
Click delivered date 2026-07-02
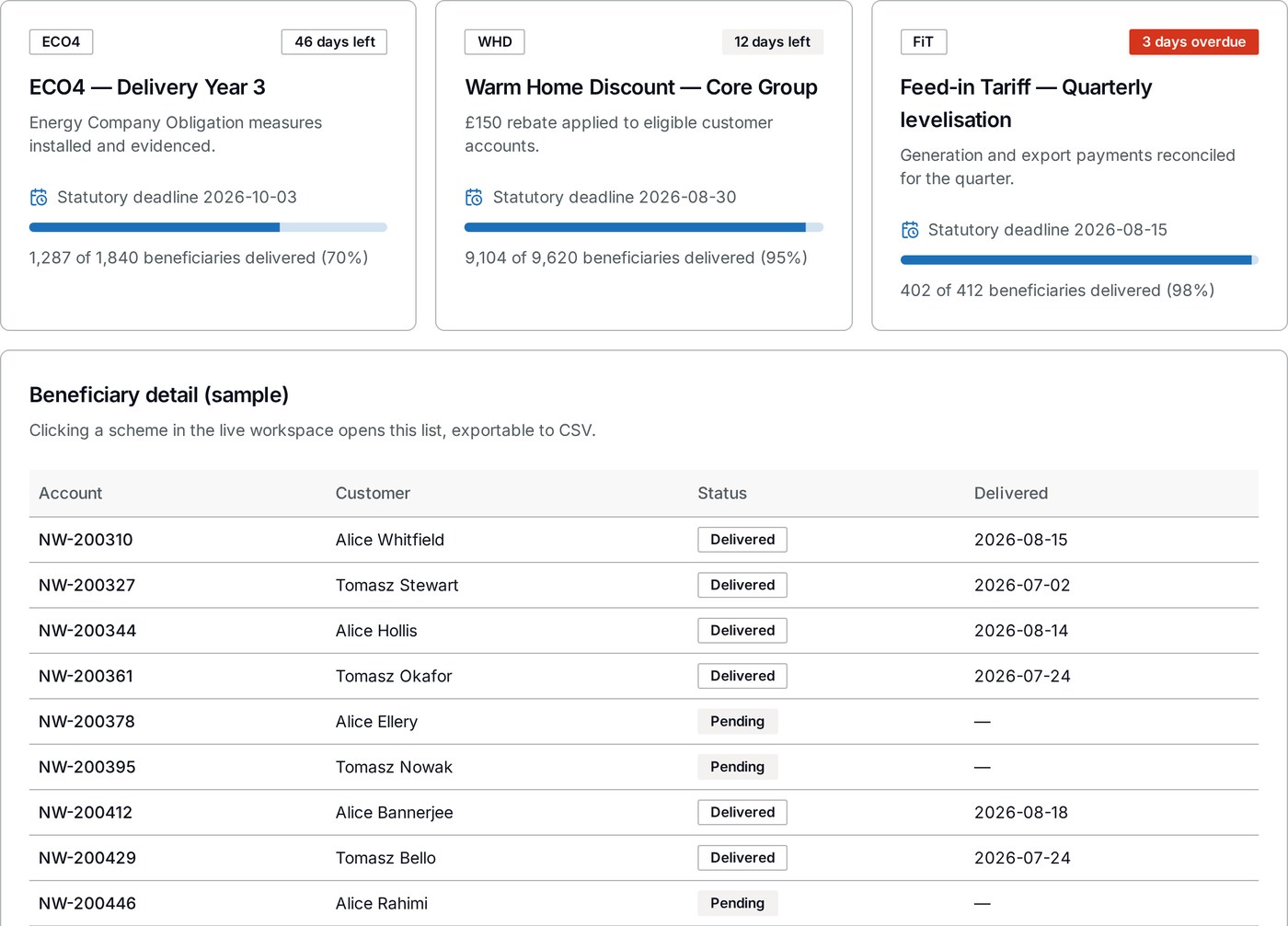[x=1022, y=586]
